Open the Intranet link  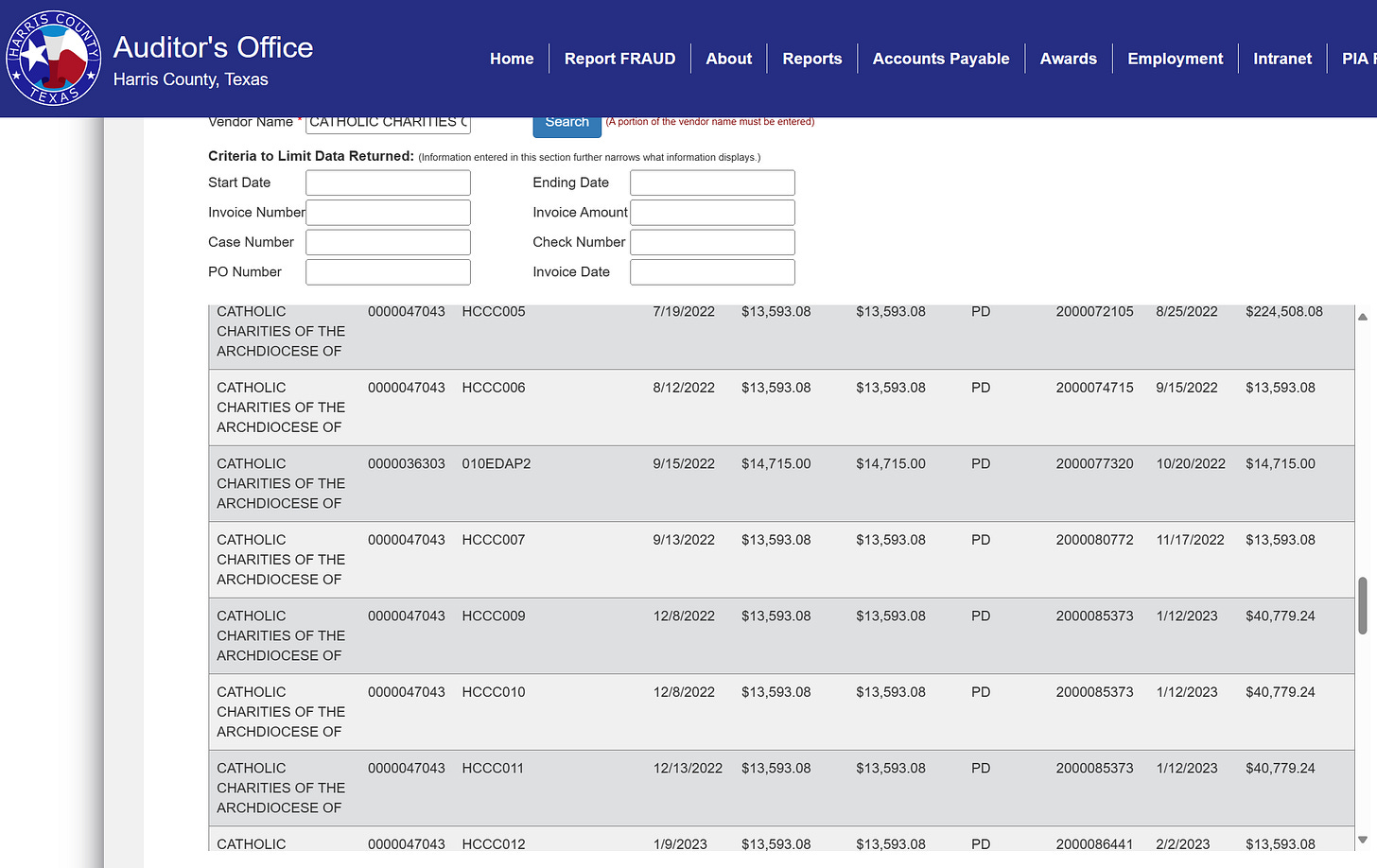1282,59
